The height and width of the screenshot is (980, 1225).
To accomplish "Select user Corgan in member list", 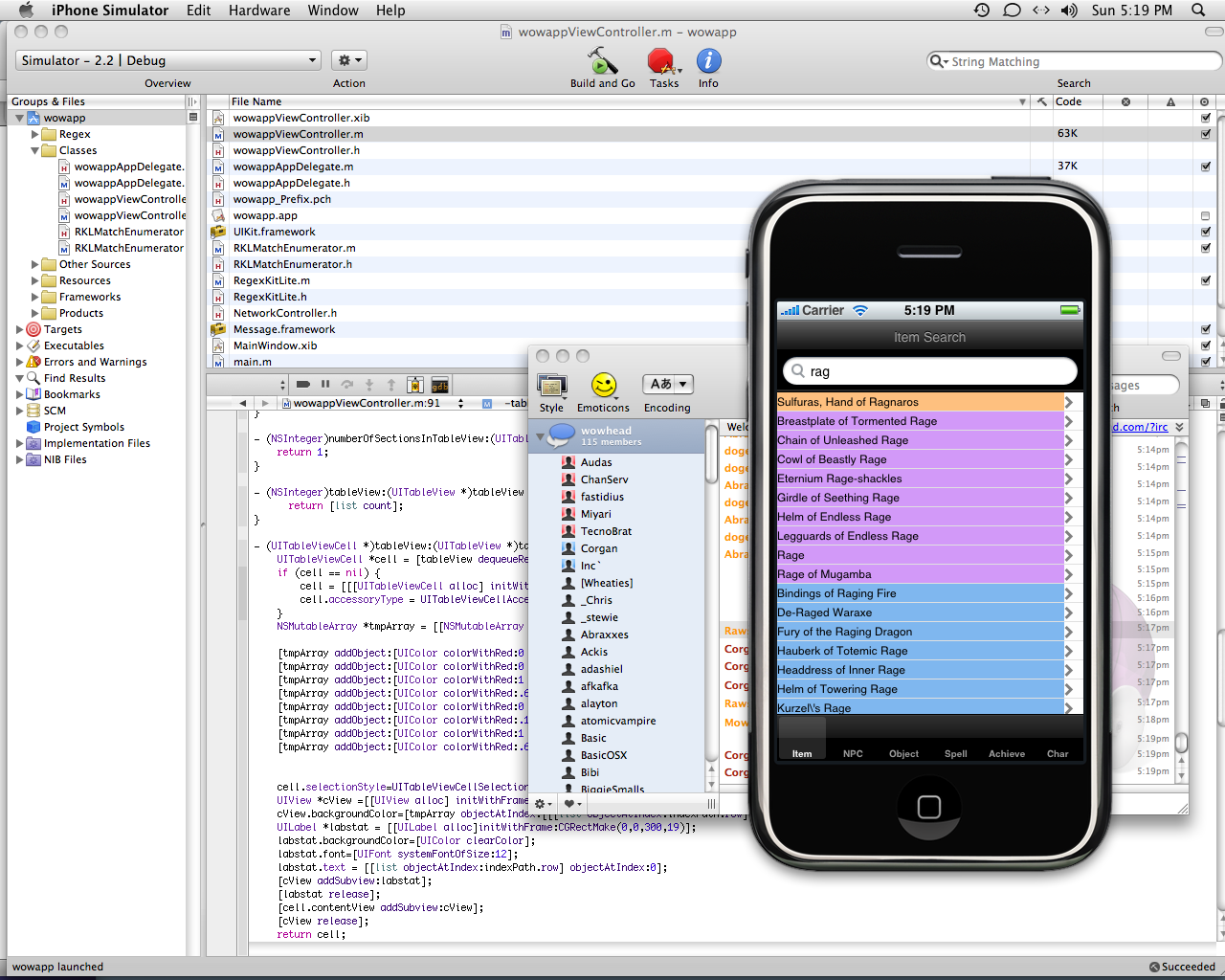I will (x=599, y=548).
